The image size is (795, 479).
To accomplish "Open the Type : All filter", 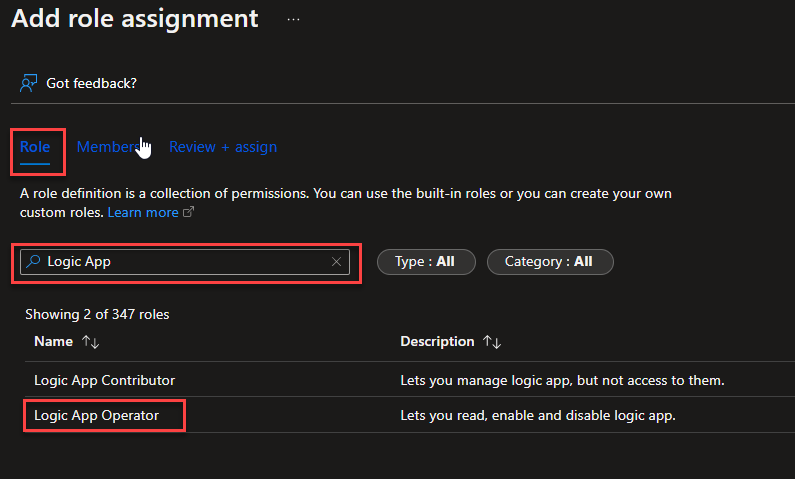I will click(425, 262).
